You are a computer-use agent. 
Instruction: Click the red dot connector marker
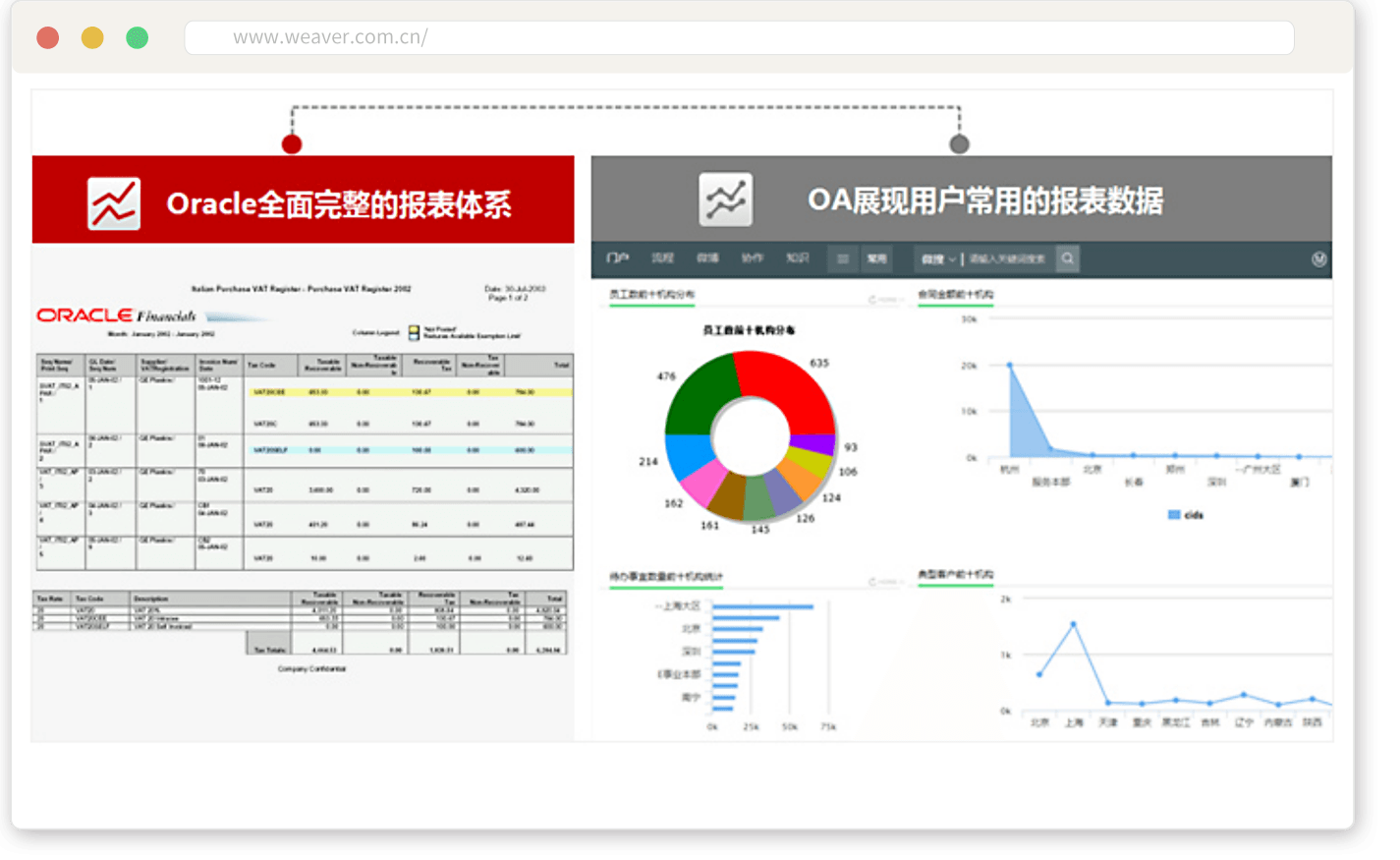click(x=292, y=144)
